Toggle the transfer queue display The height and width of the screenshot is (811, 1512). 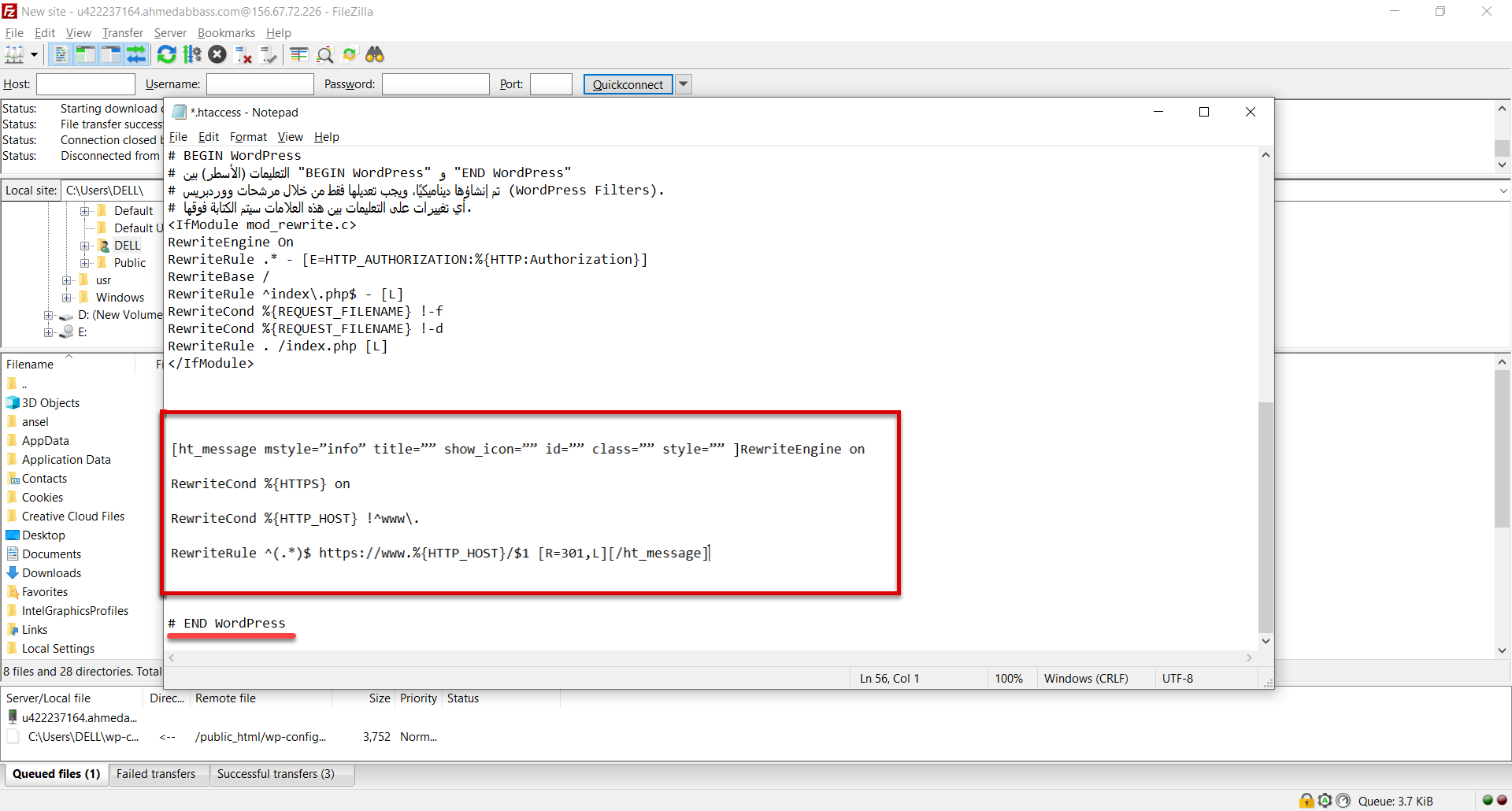pos(136,54)
